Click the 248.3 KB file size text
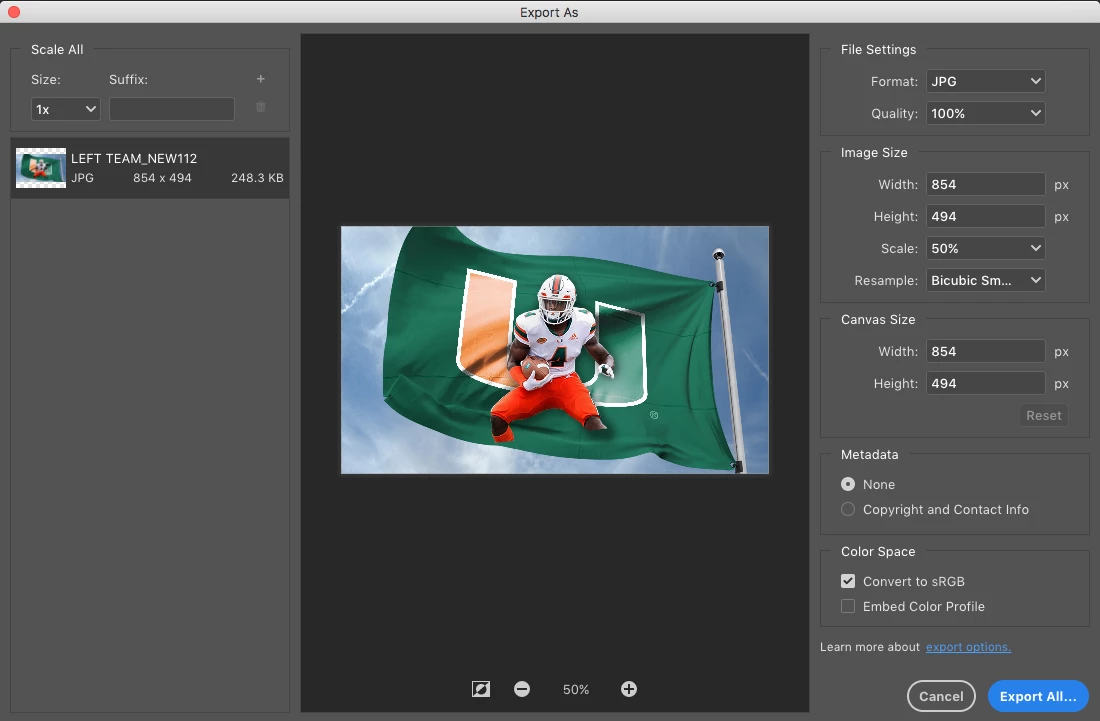 pos(257,178)
